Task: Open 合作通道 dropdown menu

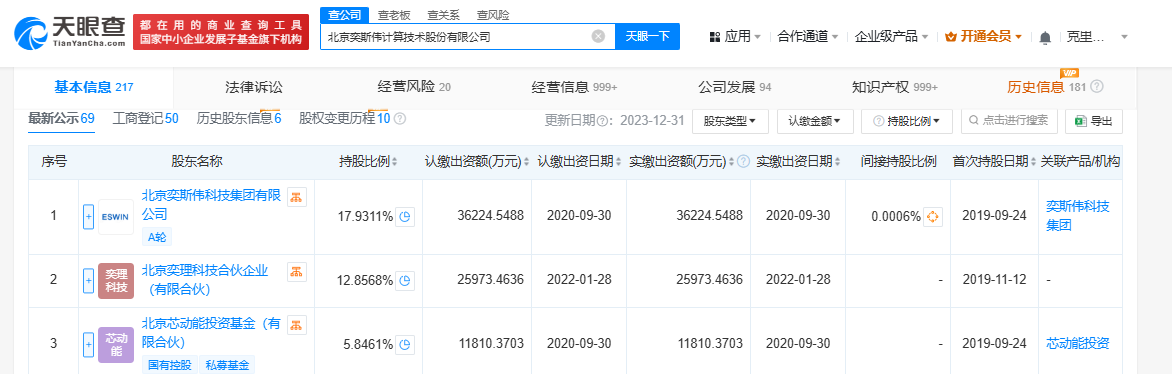Action: tap(807, 36)
